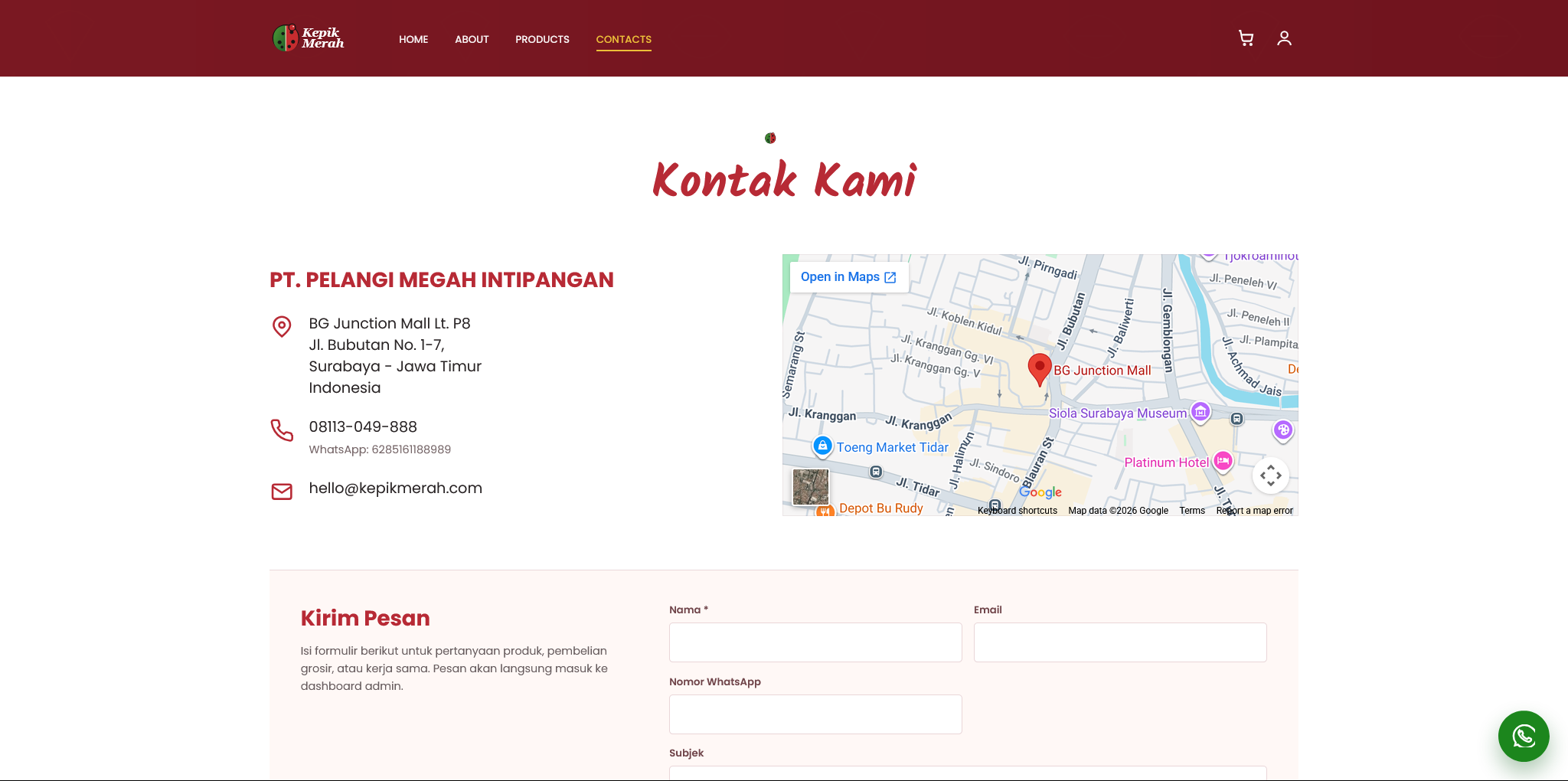Click the Toeng Market Tidar map label
Viewport: 1568px width, 781px height.
click(x=892, y=447)
